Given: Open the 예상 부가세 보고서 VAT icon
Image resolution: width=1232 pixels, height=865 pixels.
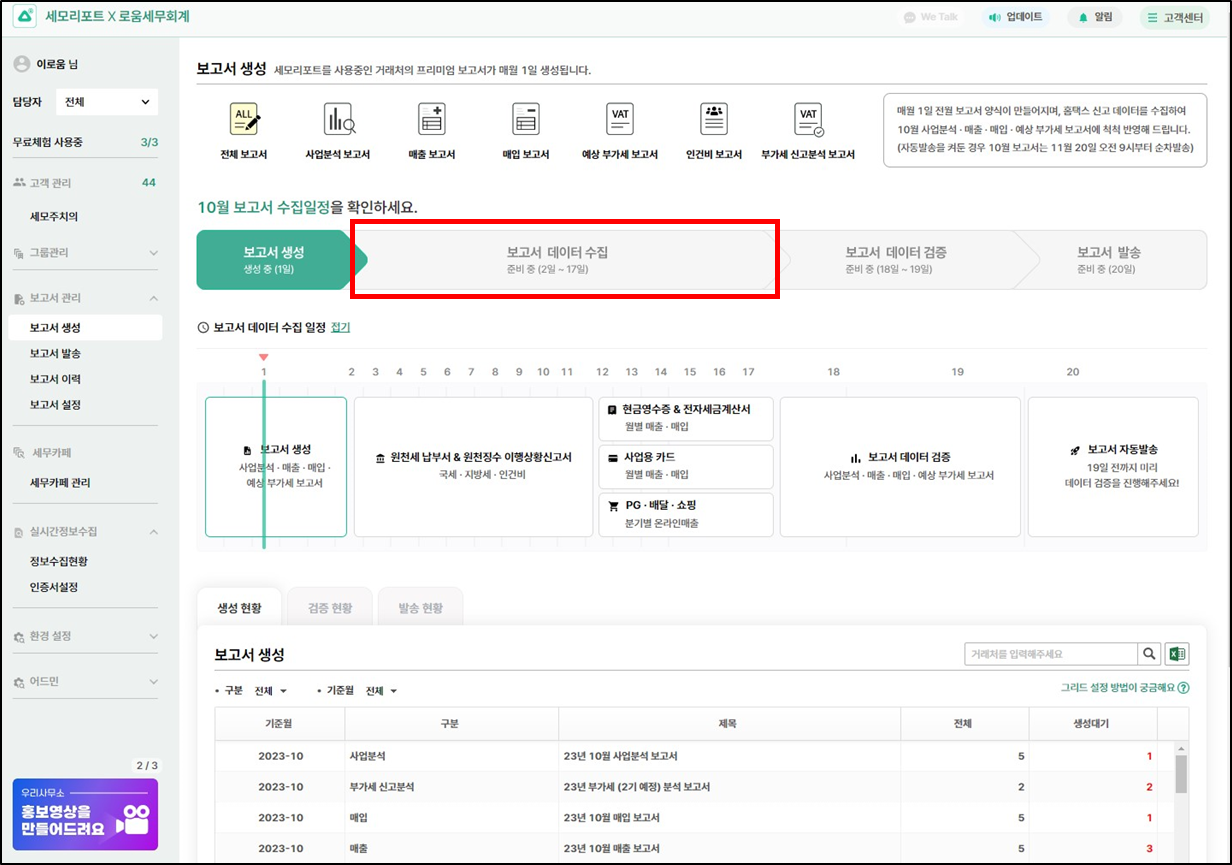Looking at the screenshot, I should tap(620, 120).
